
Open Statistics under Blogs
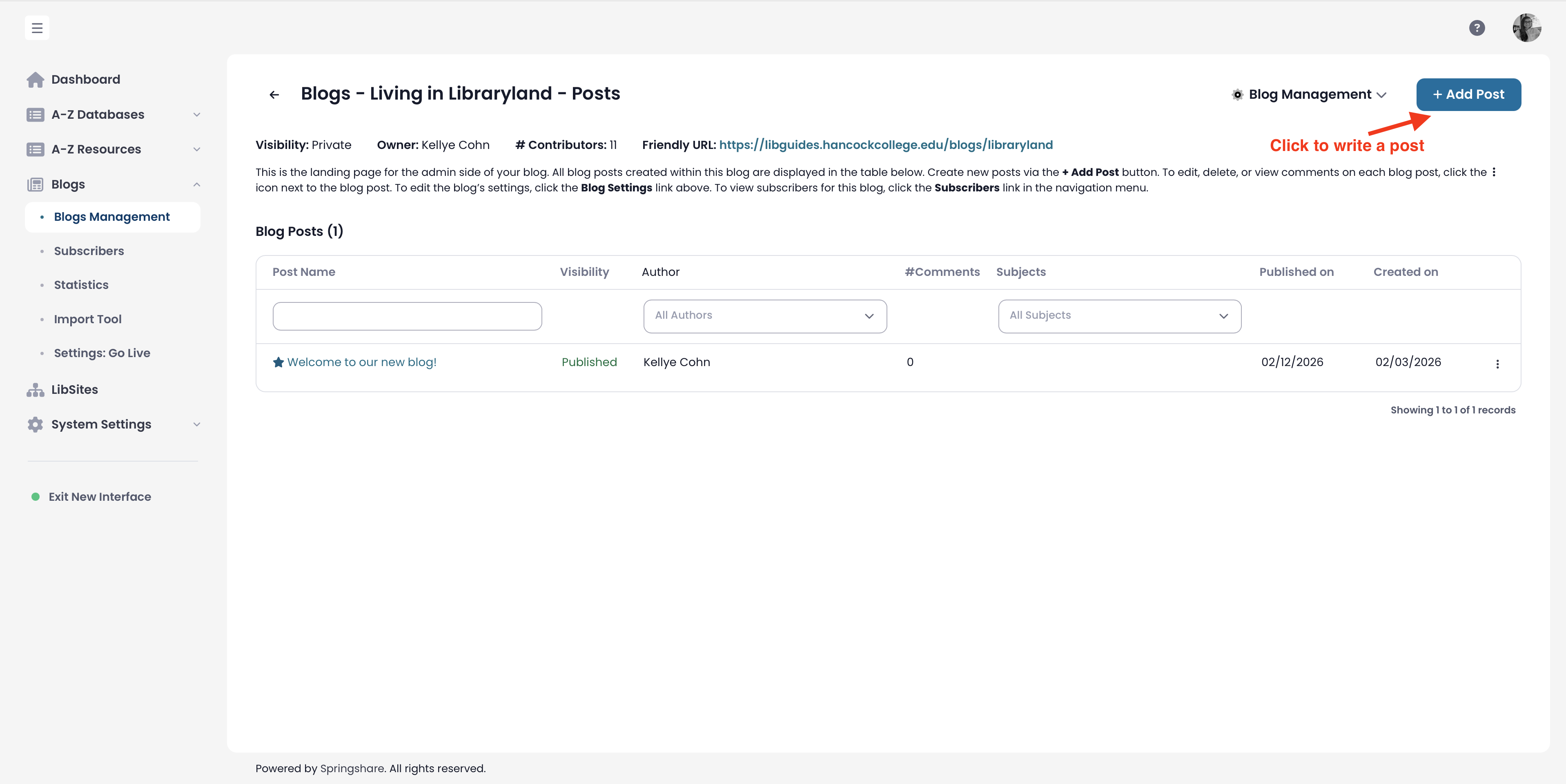[x=81, y=285]
